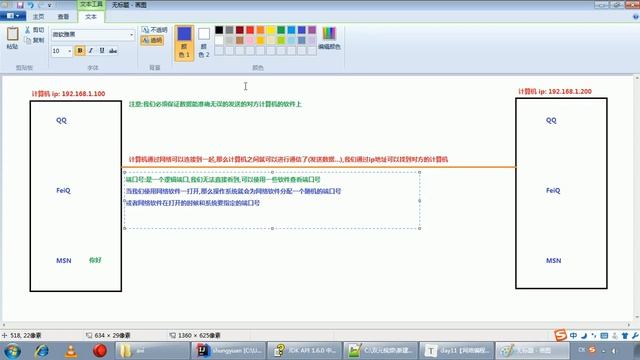Switch to the 主页 ribbon tab
Viewport: 640px width, 360px height.
coord(38,16)
